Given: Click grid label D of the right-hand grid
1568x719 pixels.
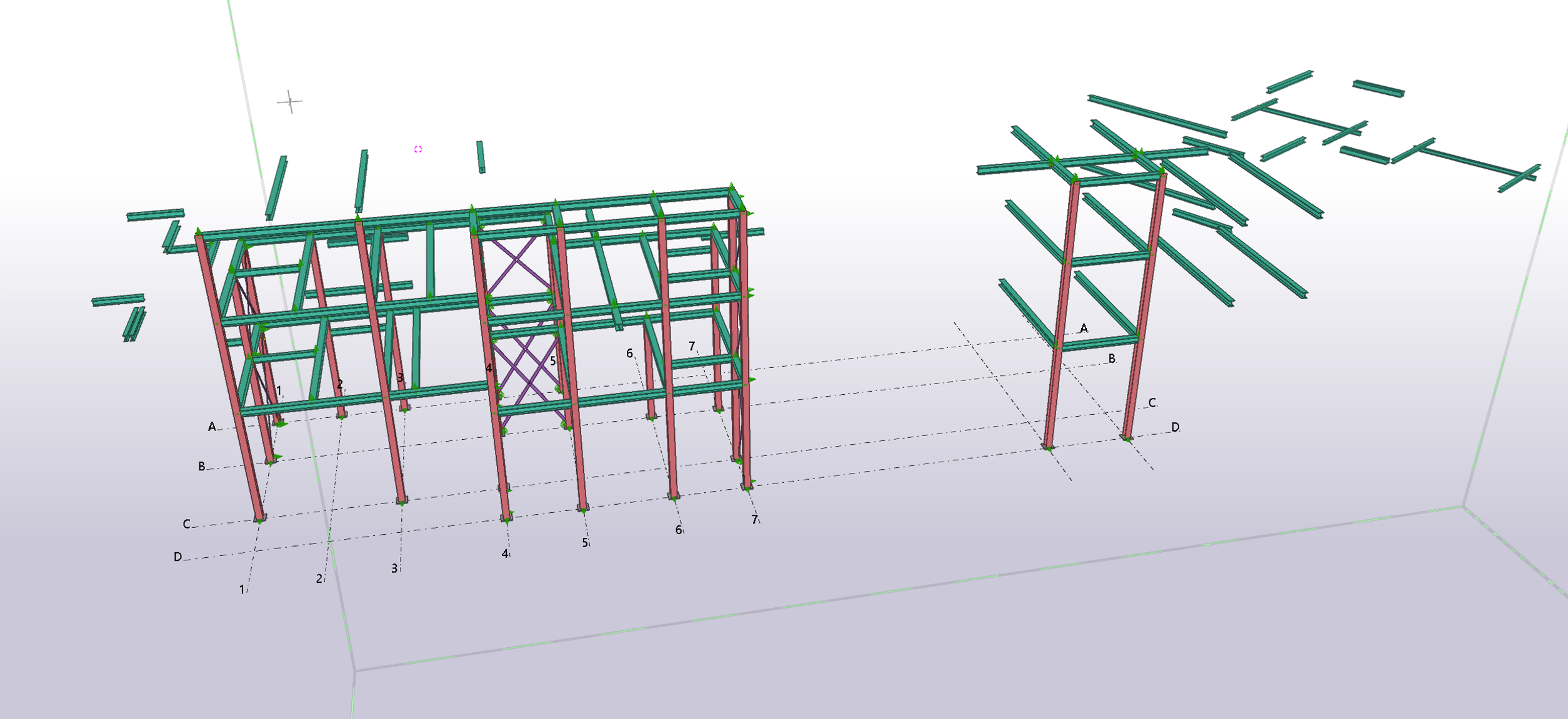Looking at the screenshot, I should (1175, 427).
